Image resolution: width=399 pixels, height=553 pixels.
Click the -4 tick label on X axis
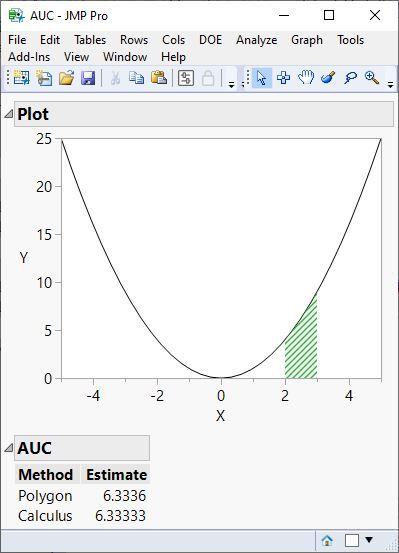coord(93,396)
